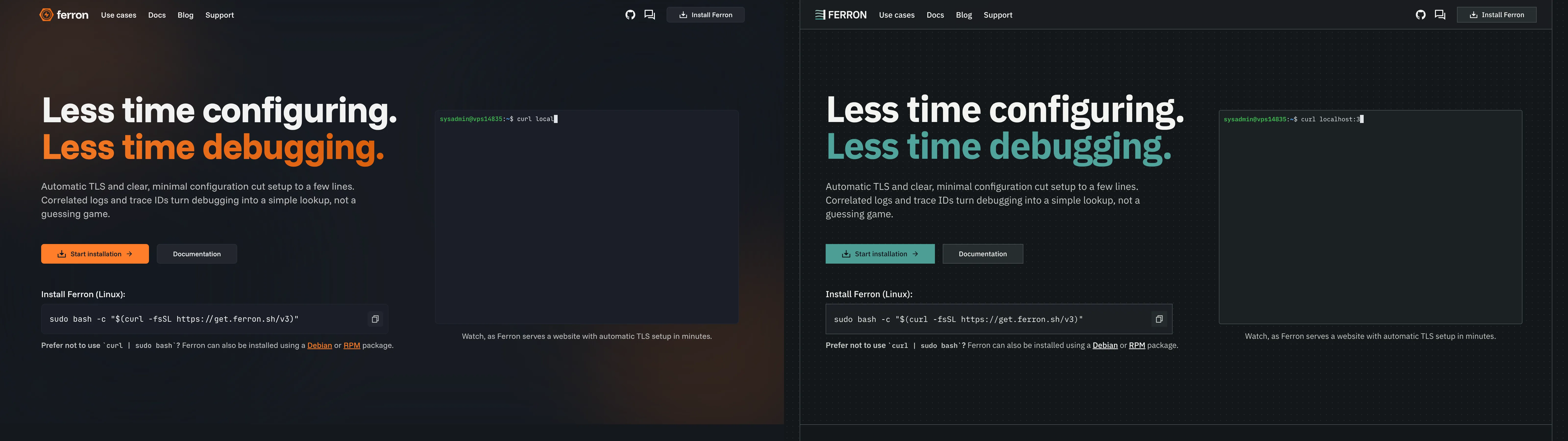Open Blog in the teal-themed nav
Viewport: 1568px width, 441px height.
(x=964, y=15)
